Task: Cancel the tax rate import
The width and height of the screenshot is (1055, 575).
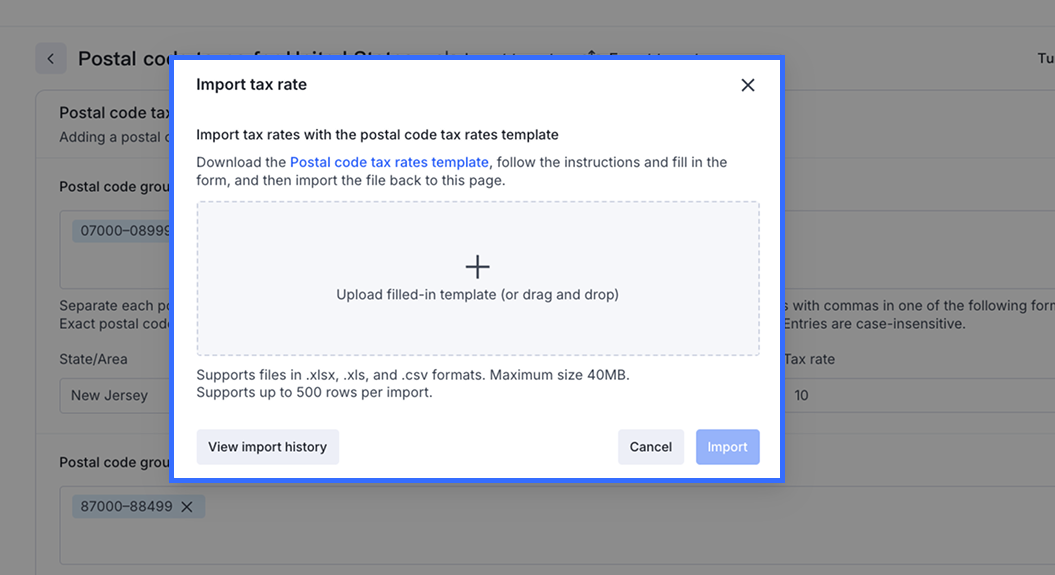Action: 650,447
